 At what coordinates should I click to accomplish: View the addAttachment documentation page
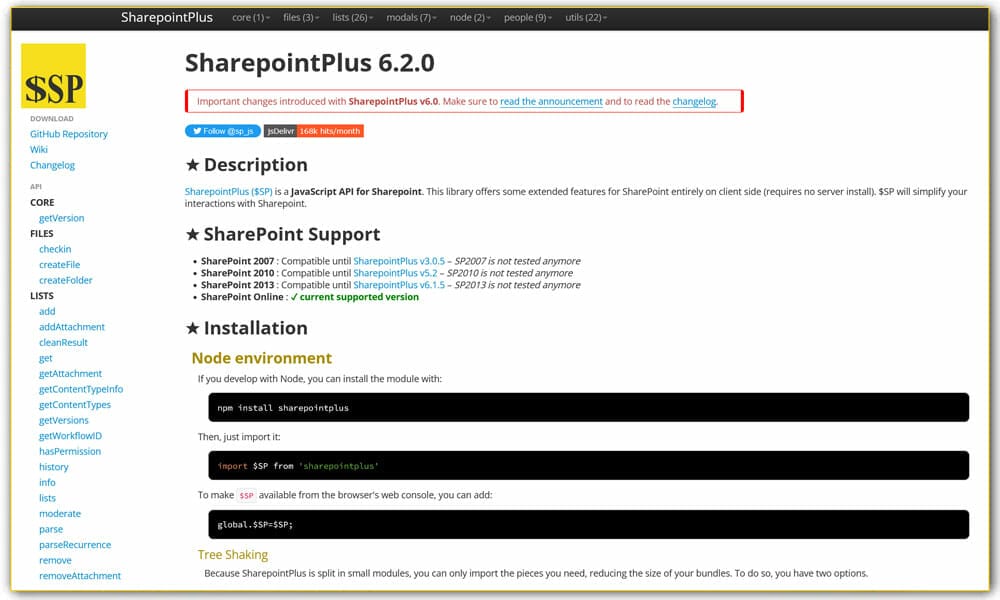coord(72,326)
